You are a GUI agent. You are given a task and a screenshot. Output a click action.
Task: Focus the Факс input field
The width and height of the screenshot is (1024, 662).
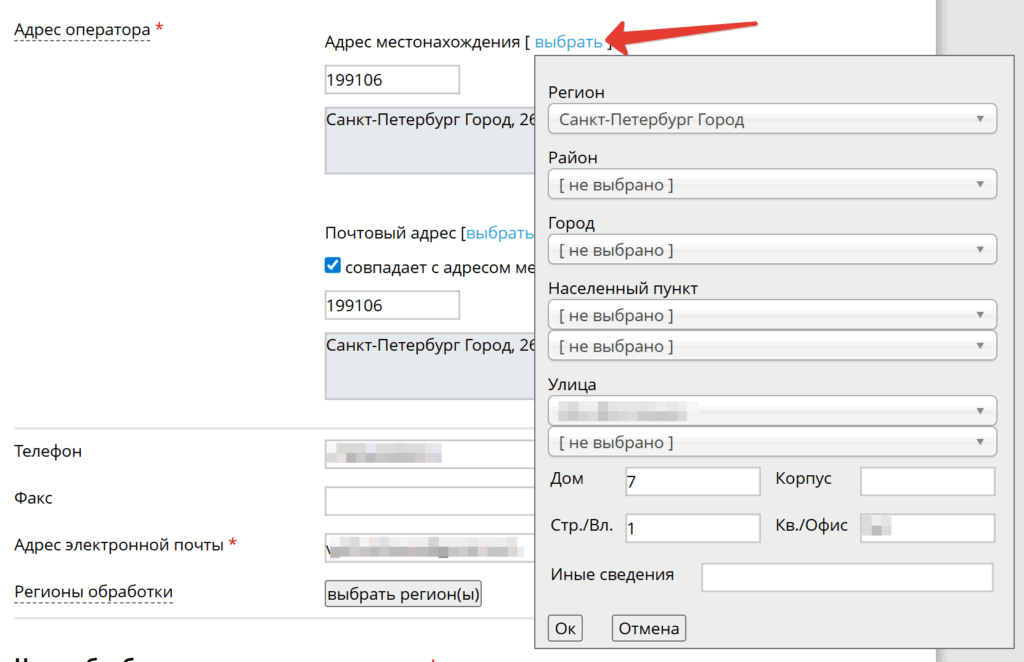(x=430, y=500)
